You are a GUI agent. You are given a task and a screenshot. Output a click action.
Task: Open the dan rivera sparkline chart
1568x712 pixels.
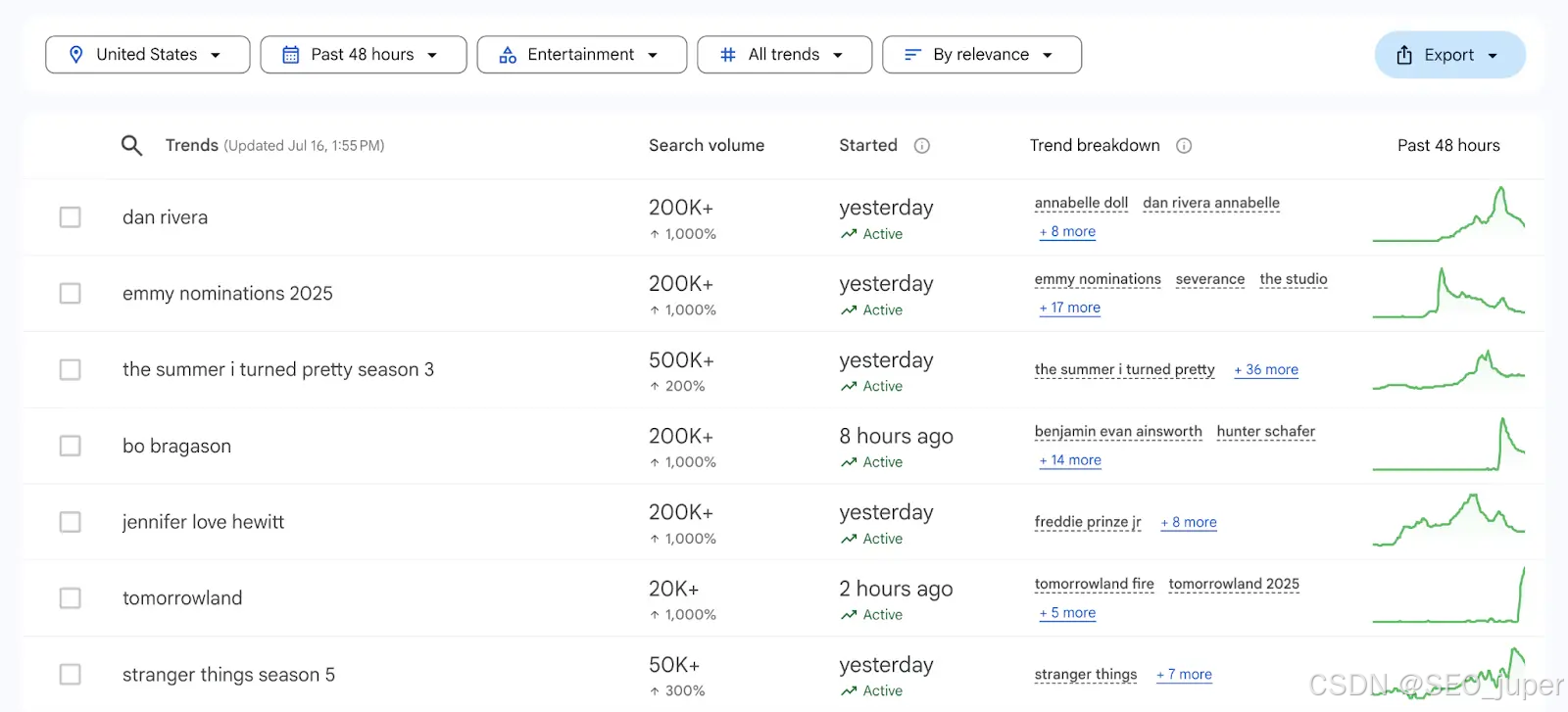coord(1448,214)
